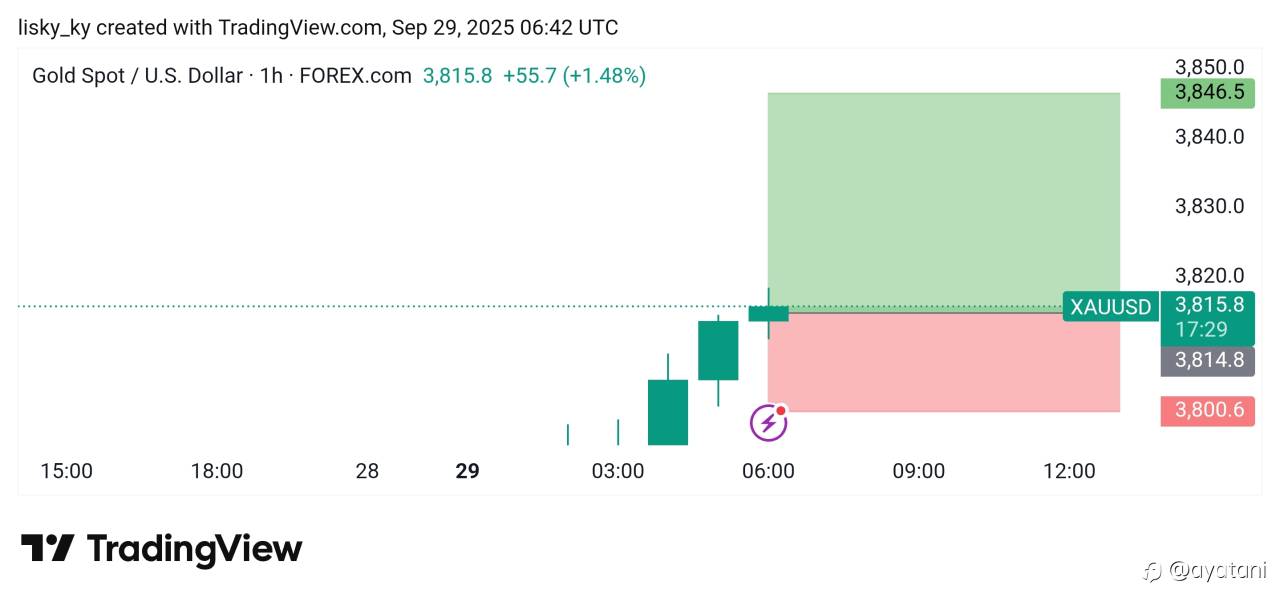Click the 12:00 time axis label
The image size is (1280, 602).
tap(1069, 471)
